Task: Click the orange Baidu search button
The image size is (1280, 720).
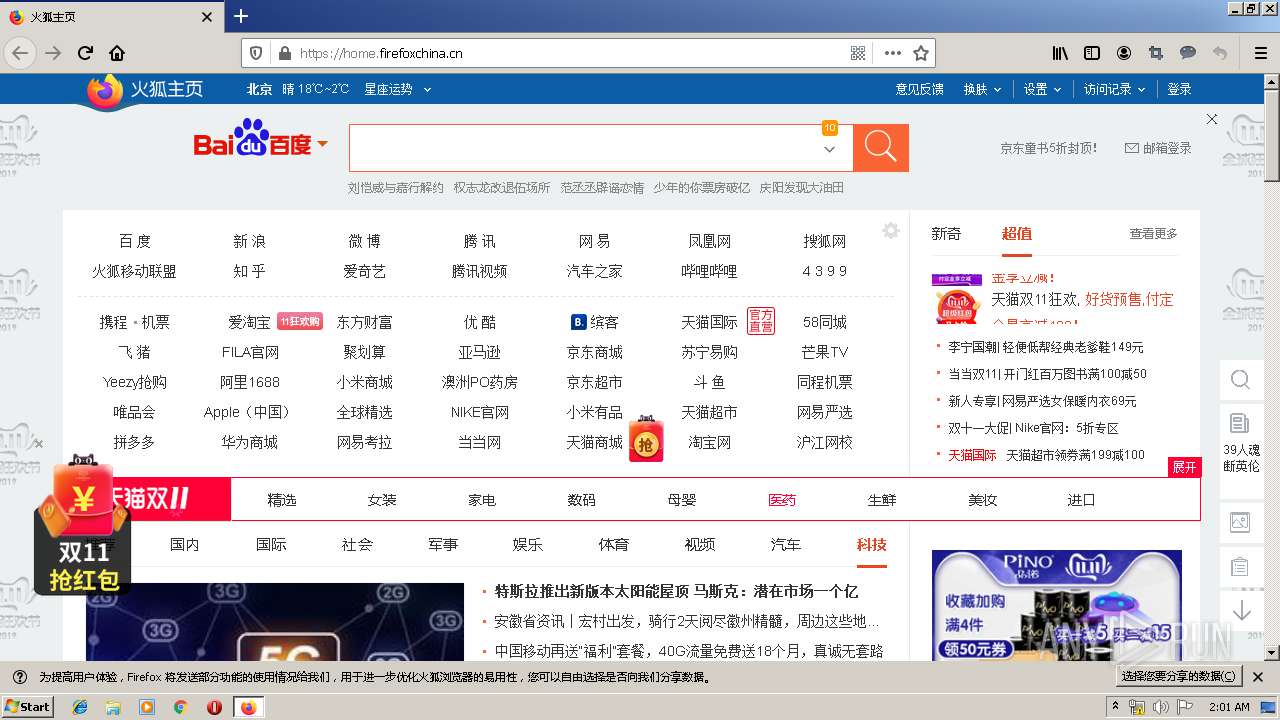Action: point(880,147)
